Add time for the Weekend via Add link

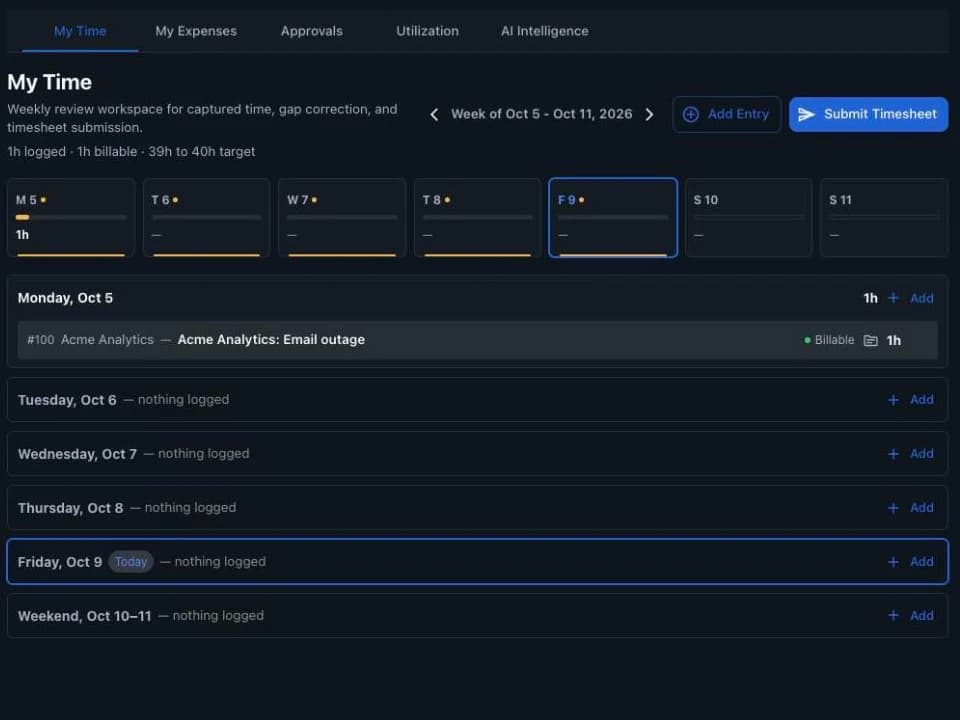coord(921,615)
